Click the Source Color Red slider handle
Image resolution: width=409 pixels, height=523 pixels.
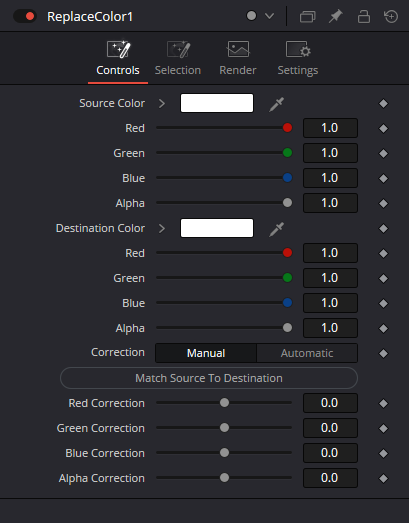coord(287,128)
